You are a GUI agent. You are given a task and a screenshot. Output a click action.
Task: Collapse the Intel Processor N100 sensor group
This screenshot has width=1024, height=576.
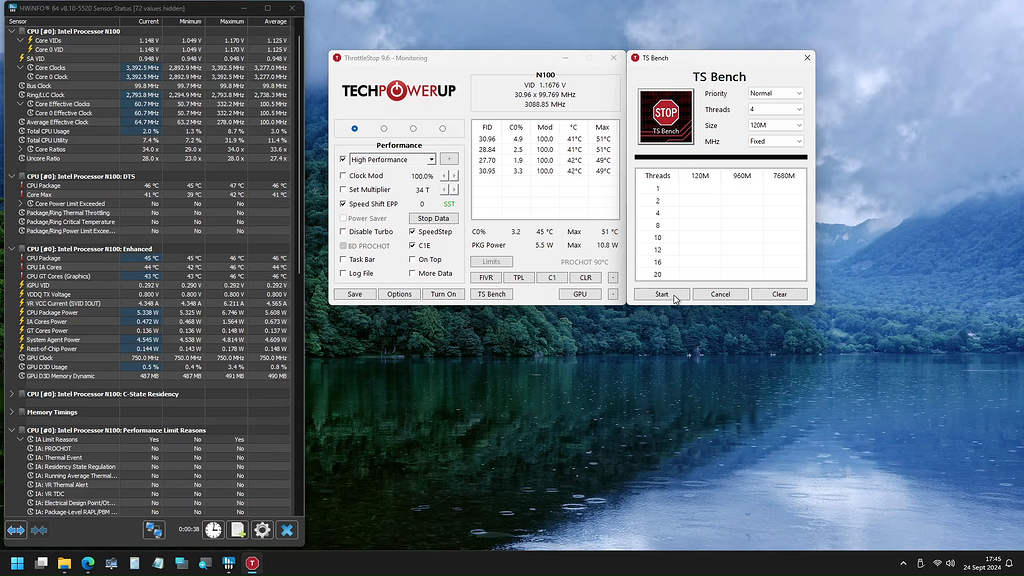(x=9, y=30)
